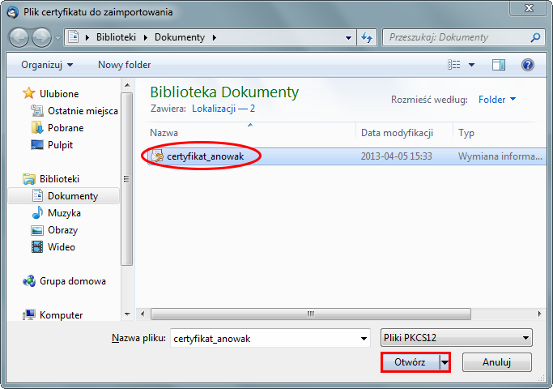Expand the arrow after Dokumenty in path
This screenshot has height=389, width=553.
pos(214,37)
